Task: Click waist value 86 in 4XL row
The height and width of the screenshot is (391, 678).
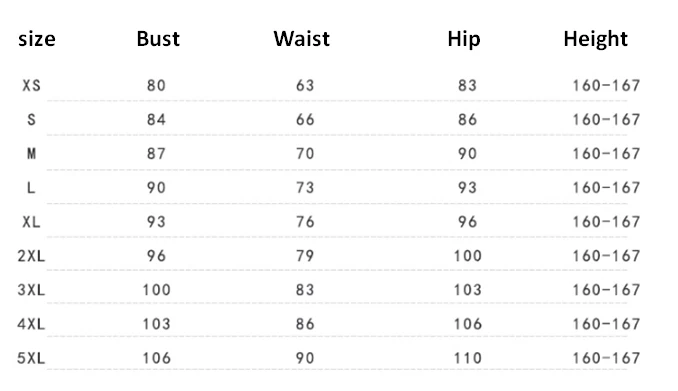Action: [x=305, y=324]
